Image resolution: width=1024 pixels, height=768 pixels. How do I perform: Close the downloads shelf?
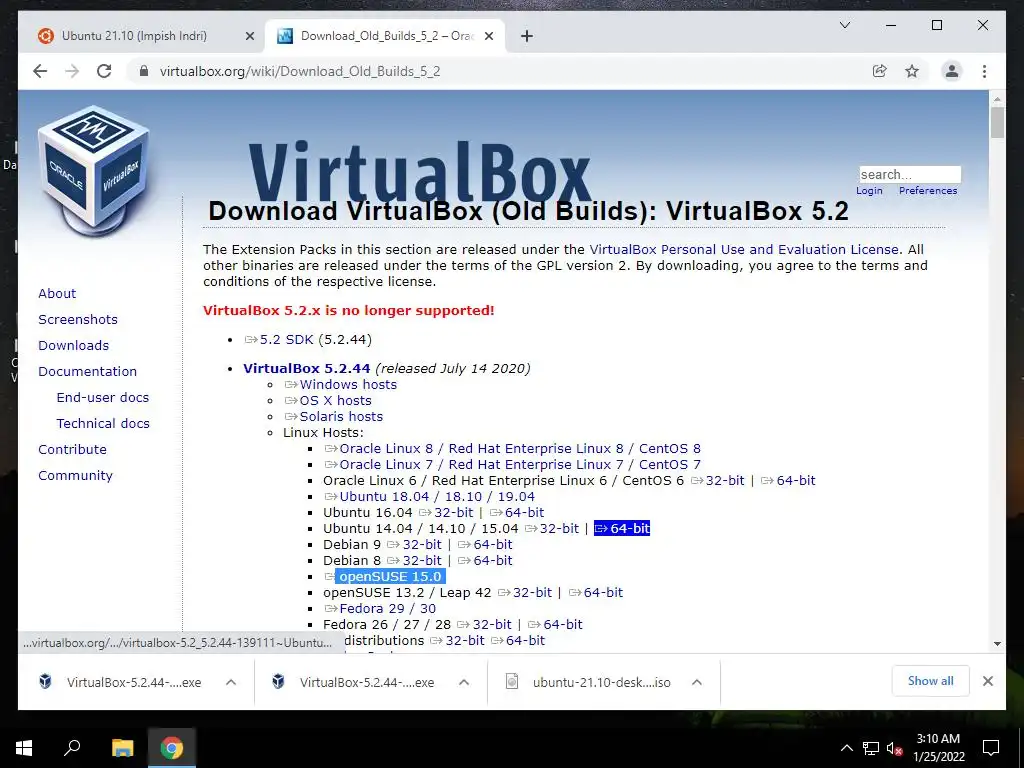click(987, 681)
